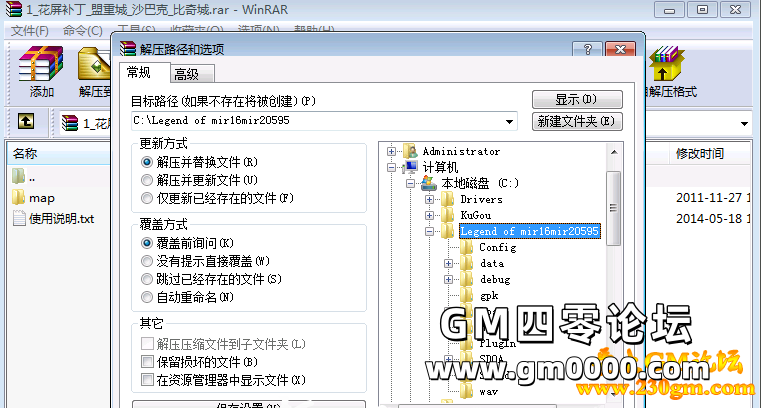Open the 命令(C) menu
The height and width of the screenshot is (408, 761).
[83, 31]
